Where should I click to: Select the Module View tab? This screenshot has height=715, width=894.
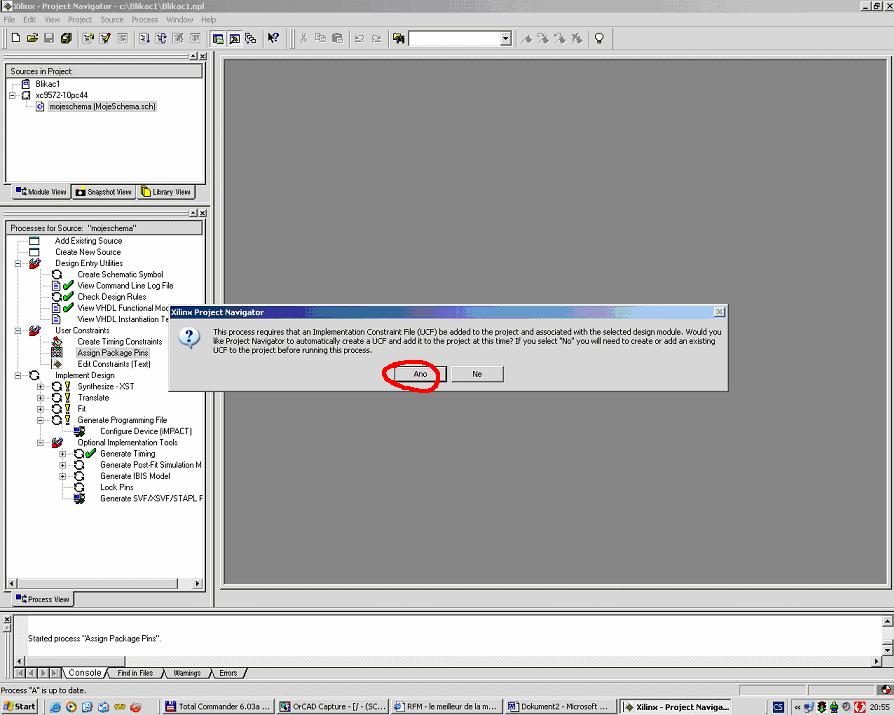(41, 192)
